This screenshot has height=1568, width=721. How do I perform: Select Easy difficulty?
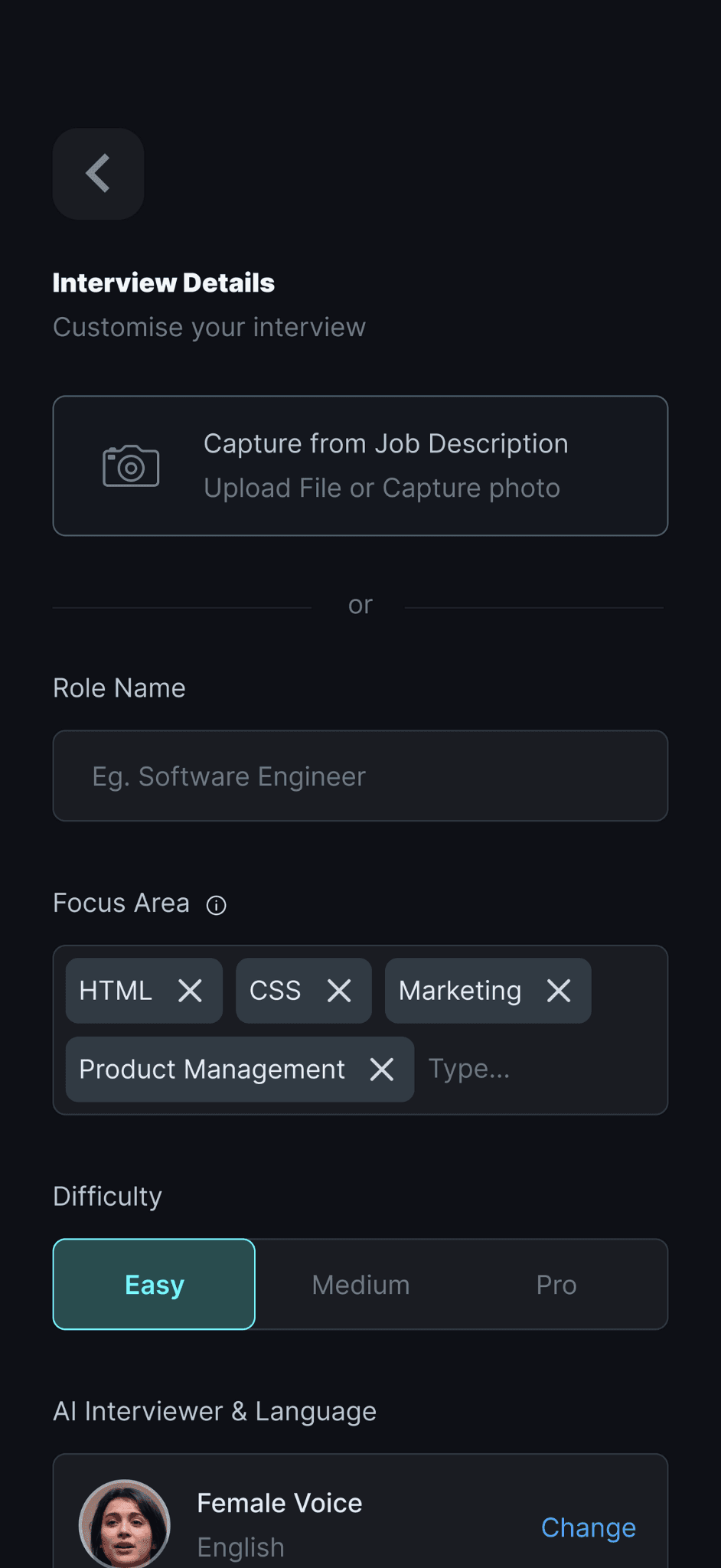coord(155,1284)
